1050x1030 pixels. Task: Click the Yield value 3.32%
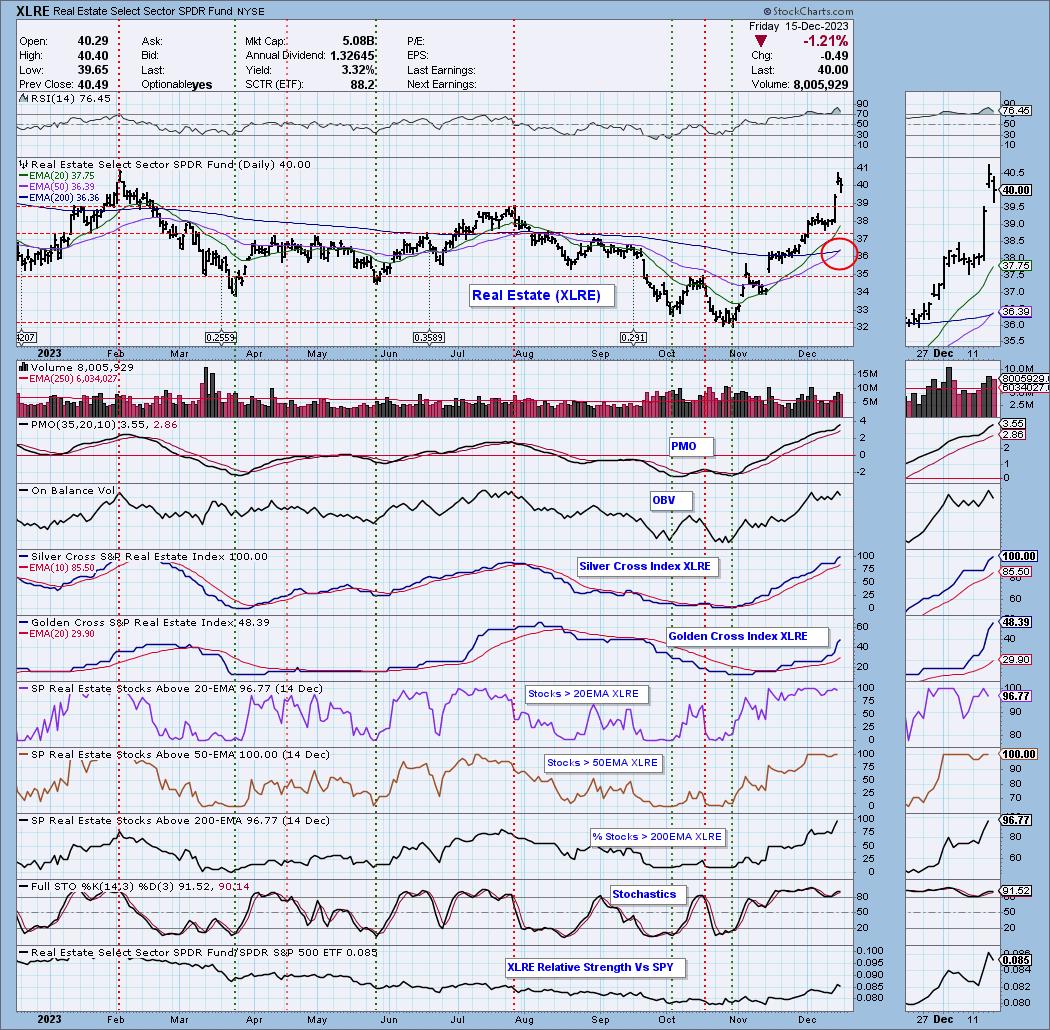[x=358, y=70]
